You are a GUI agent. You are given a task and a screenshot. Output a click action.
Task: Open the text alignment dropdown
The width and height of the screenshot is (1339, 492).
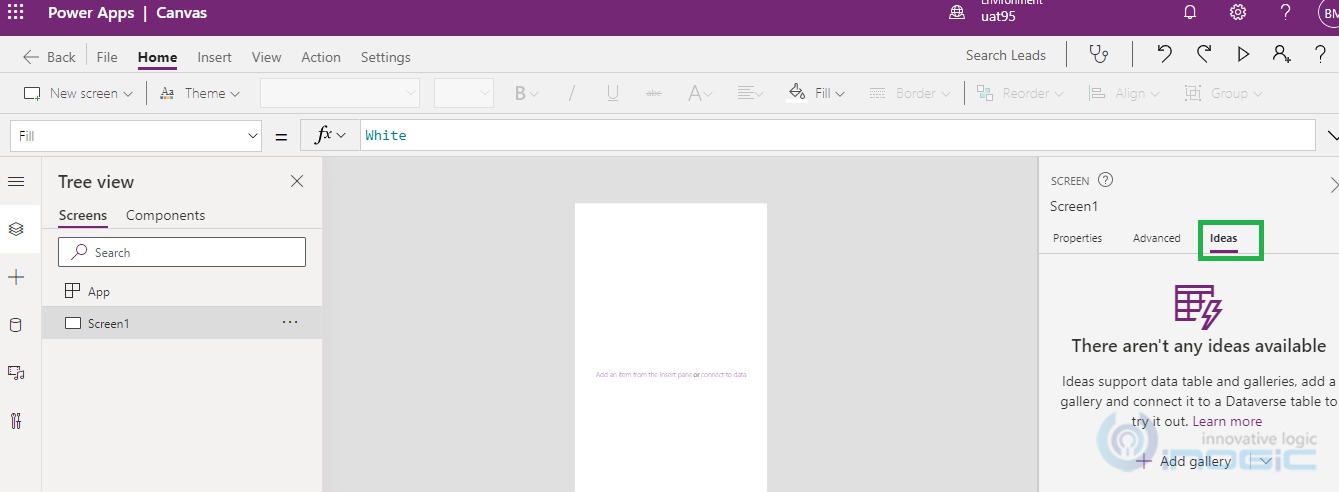(x=751, y=93)
